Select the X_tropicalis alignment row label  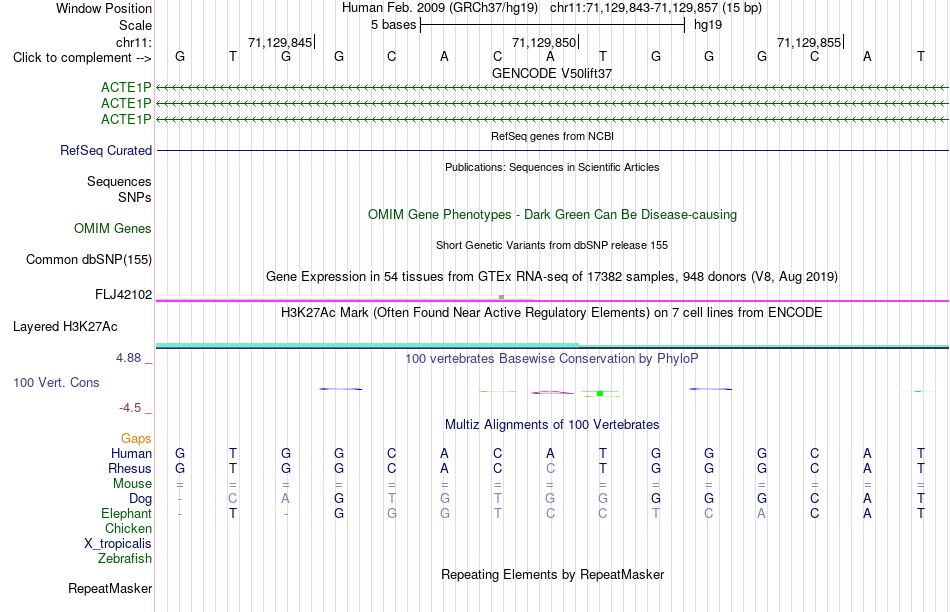coord(118,544)
